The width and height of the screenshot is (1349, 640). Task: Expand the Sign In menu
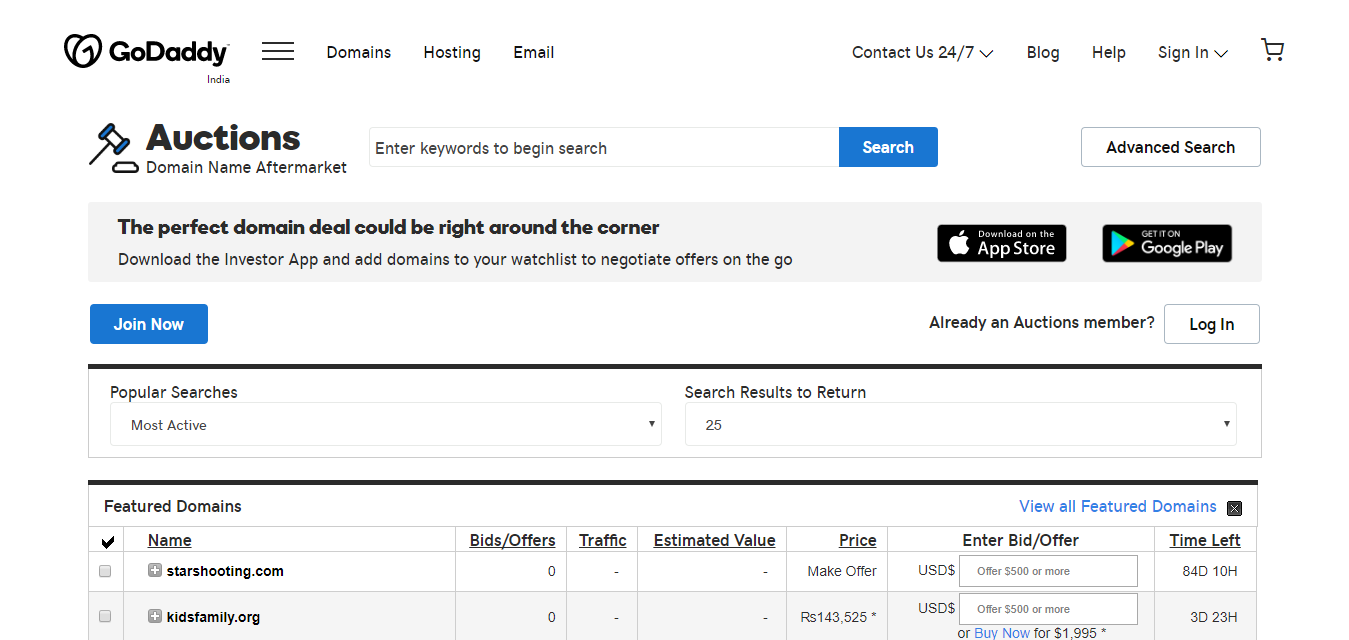(x=1192, y=53)
